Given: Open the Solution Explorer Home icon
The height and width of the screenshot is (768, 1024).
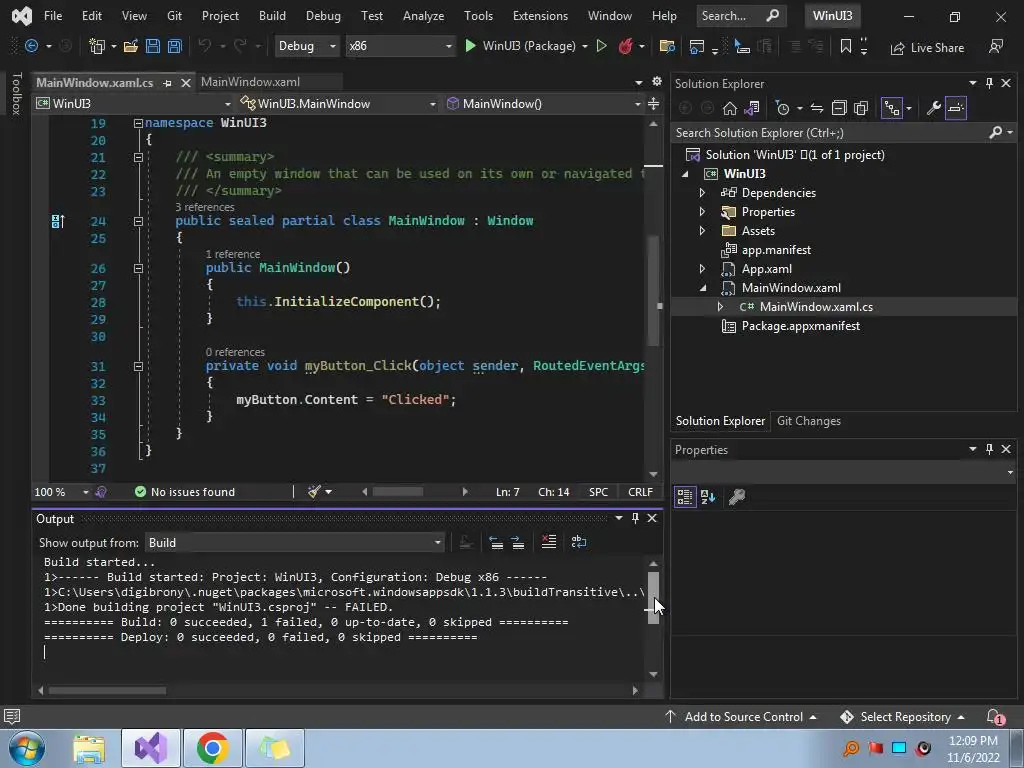Looking at the screenshot, I should point(729,108).
